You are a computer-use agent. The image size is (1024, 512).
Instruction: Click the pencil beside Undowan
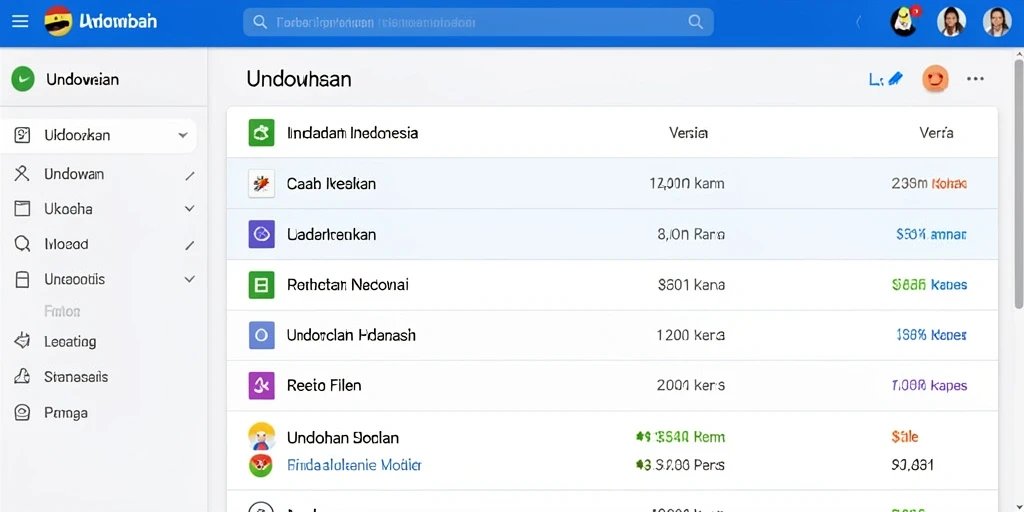pos(189,176)
